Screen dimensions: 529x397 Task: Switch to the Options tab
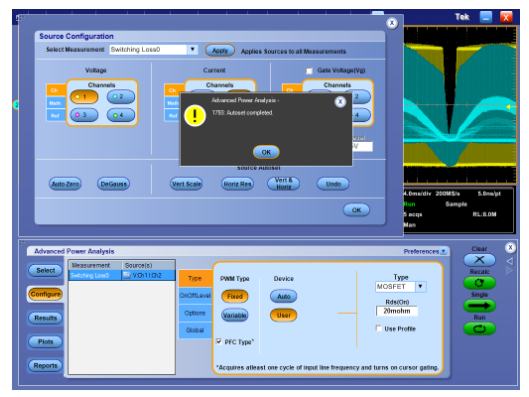(x=195, y=313)
